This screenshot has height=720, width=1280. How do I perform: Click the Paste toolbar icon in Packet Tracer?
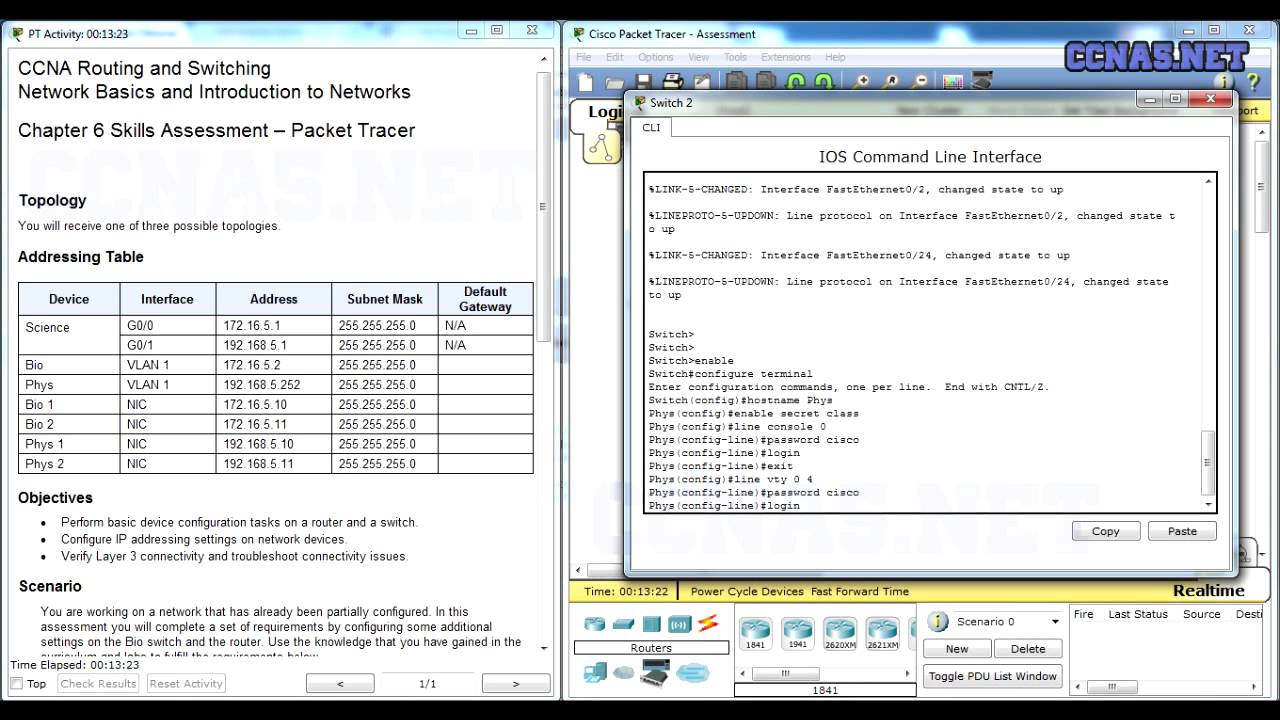765,82
